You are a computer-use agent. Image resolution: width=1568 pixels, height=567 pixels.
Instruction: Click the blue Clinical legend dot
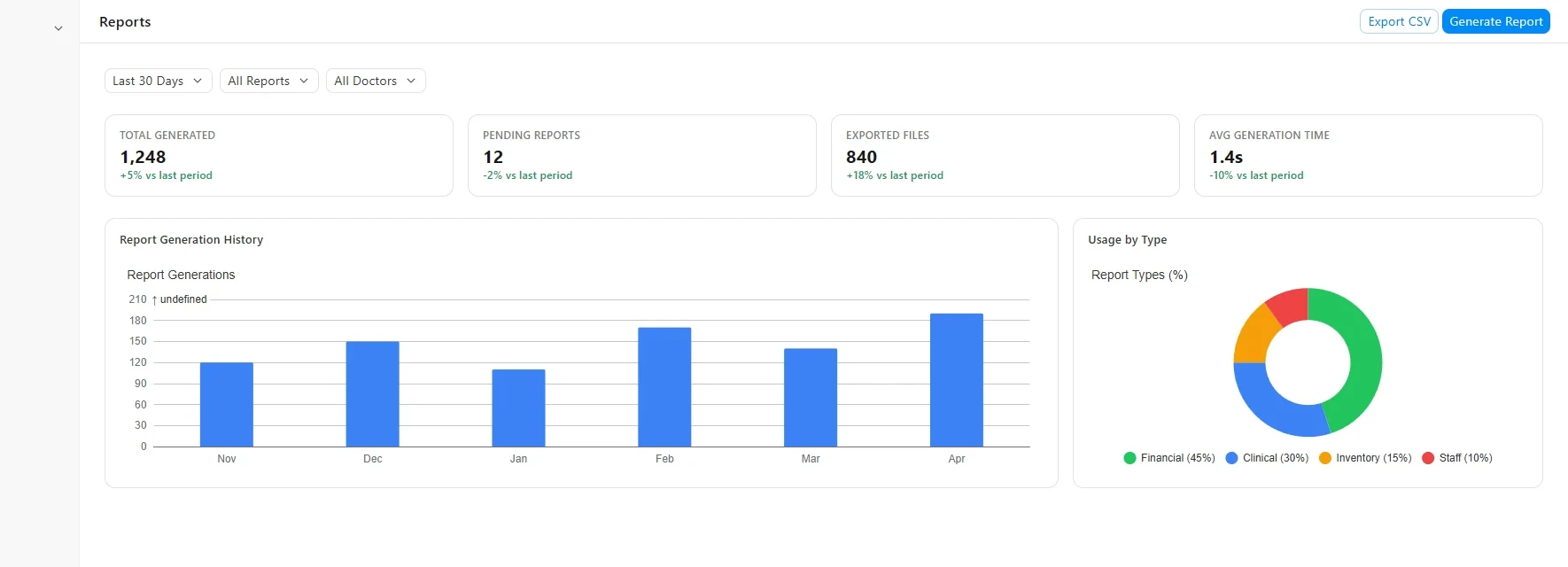[1231, 458]
